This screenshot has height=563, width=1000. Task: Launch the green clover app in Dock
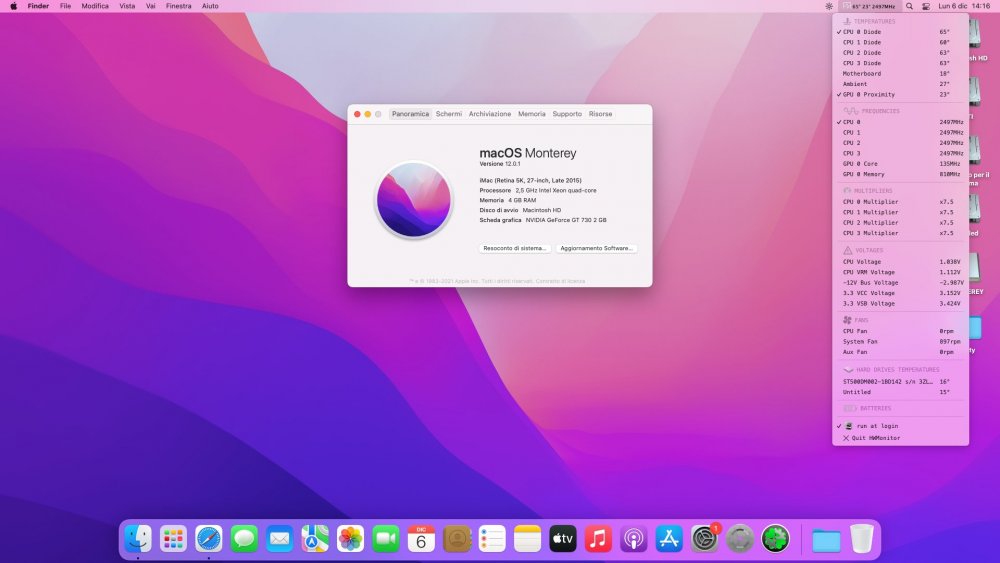776,539
